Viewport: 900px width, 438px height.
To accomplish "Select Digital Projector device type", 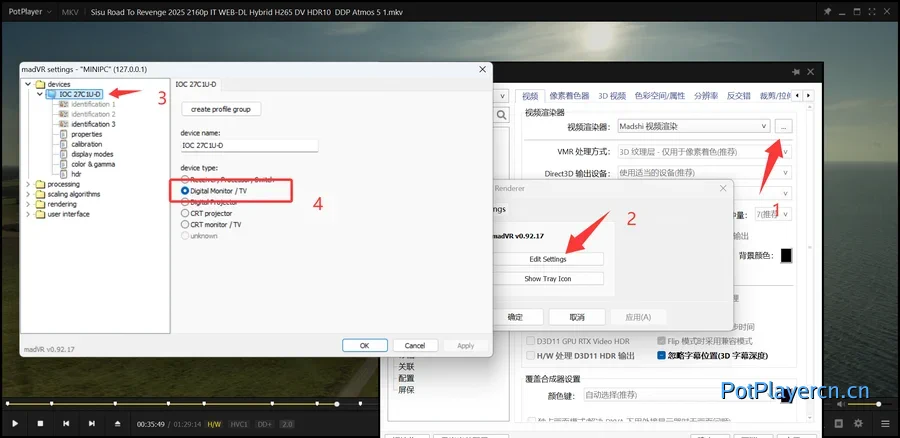I will 210,202.
